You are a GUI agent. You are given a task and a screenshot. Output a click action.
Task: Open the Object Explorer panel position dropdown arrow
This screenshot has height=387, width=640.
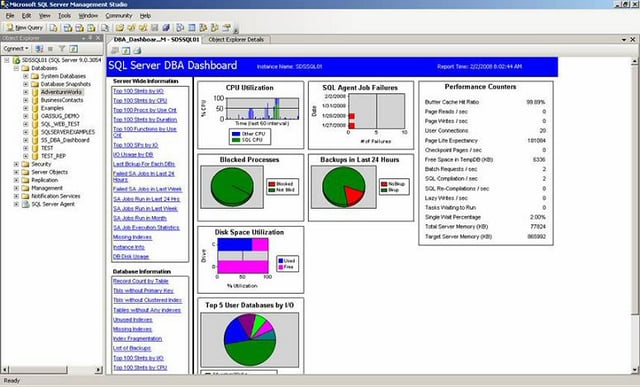[x=84, y=38]
